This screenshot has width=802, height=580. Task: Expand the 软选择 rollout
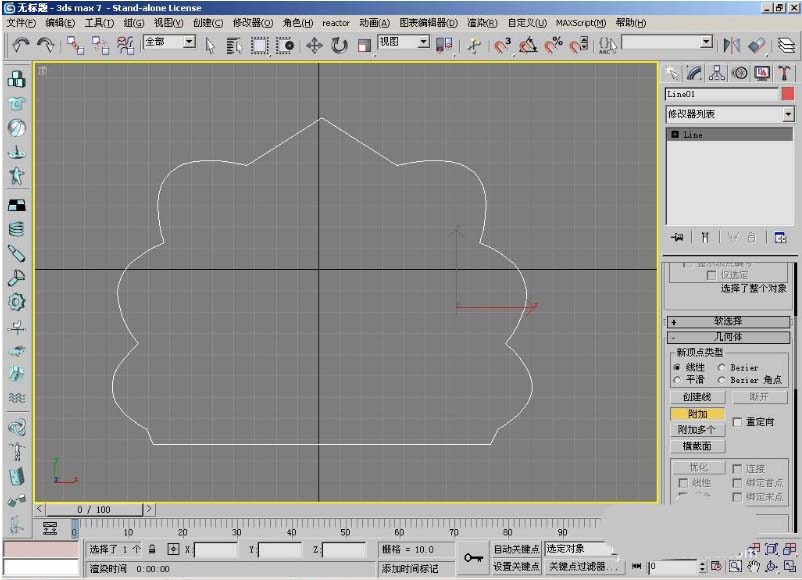(x=730, y=322)
